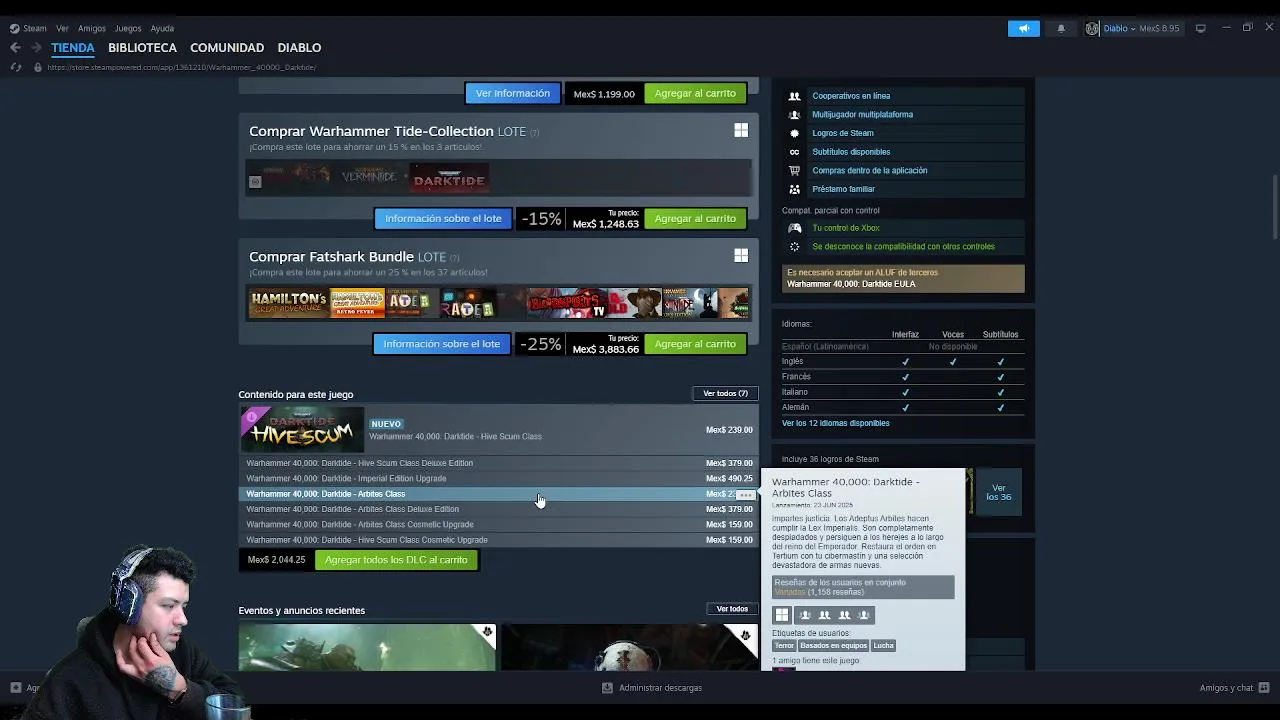This screenshot has height=720, width=1280.
Task: Open Información sobre el lote for Fatshark Bundle
Action: pos(441,343)
